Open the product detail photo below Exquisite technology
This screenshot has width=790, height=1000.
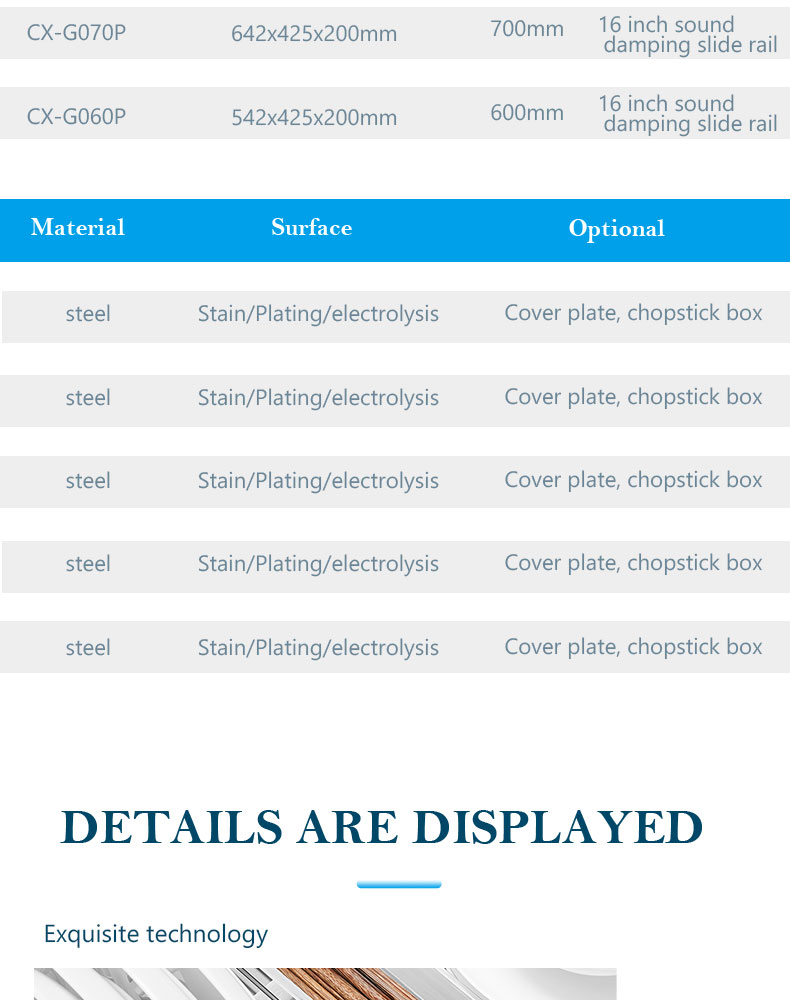[x=325, y=984]
